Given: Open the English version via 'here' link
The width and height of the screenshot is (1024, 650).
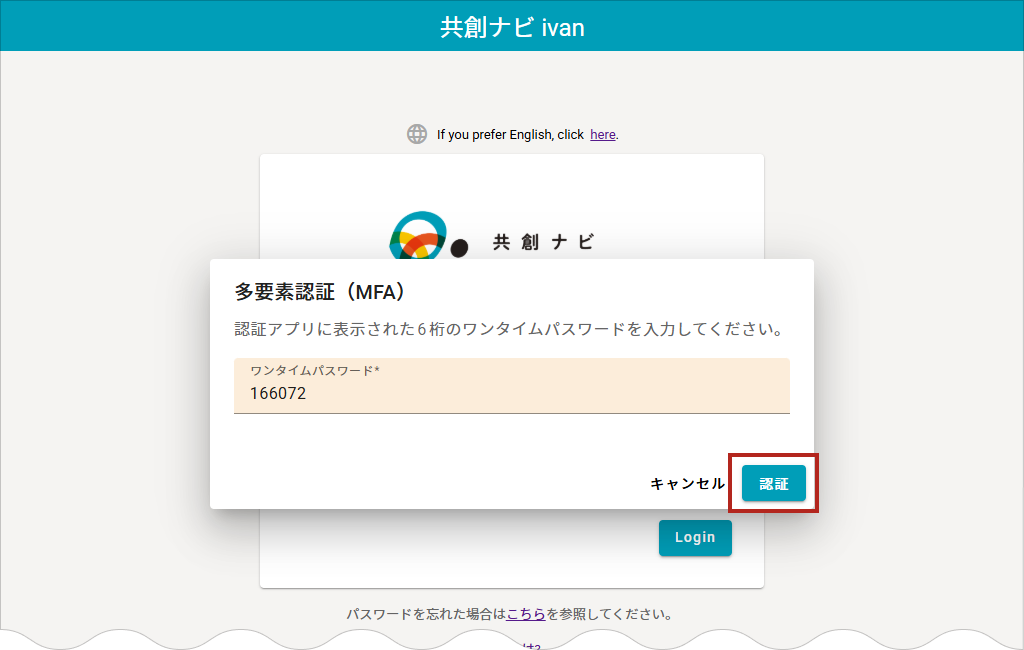Looking at the screenshot, I should 603,134.
